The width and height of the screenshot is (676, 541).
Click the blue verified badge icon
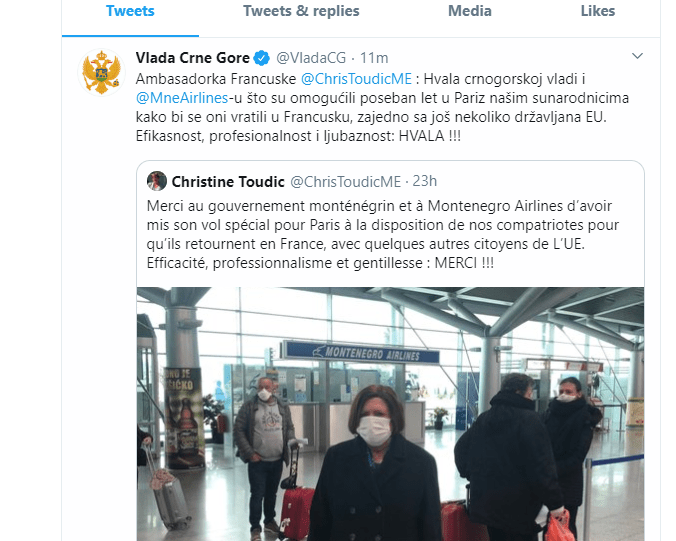pyautogui.click(x=262, y=58)
